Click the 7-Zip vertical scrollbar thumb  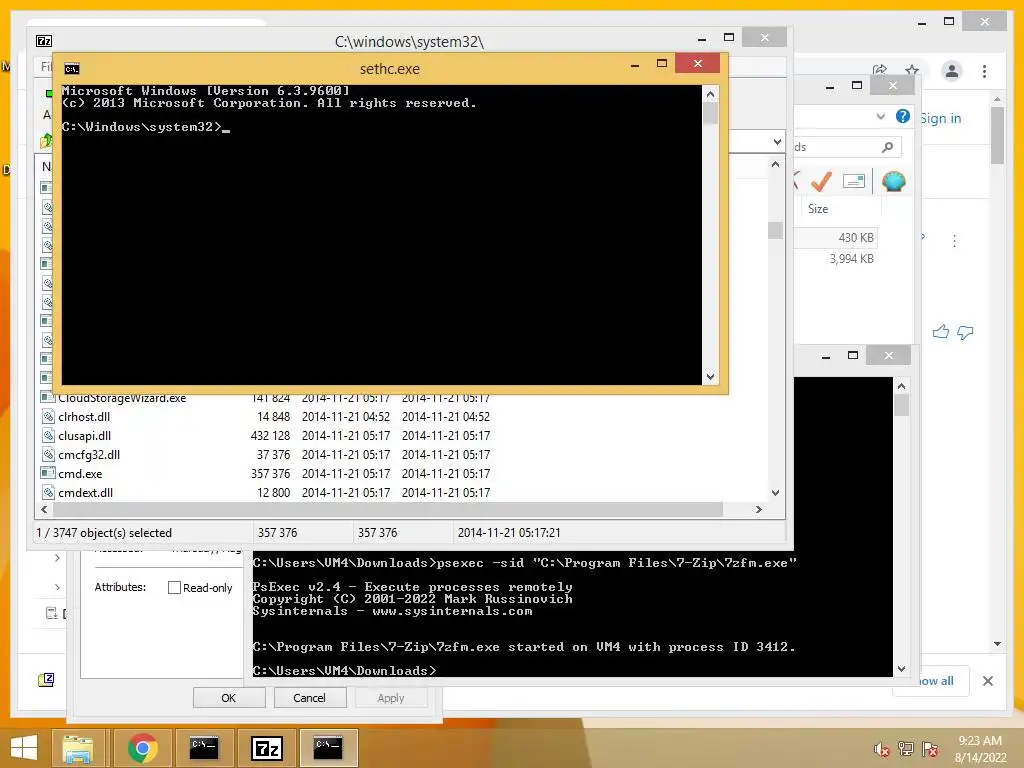[x=775, y=231]
